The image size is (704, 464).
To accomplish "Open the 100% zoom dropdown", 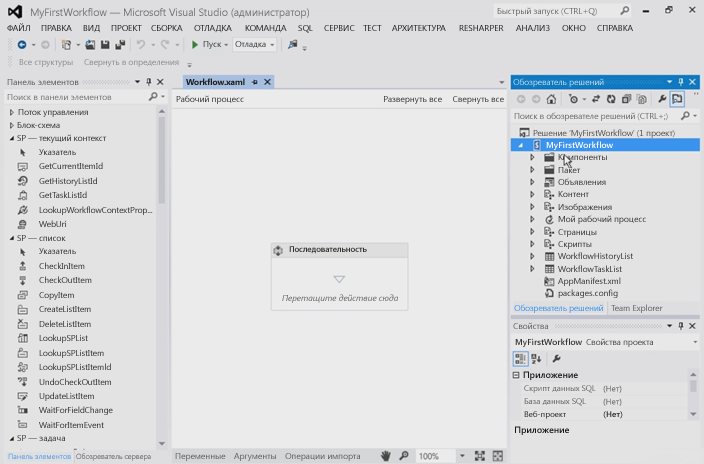I will [462, 456].
